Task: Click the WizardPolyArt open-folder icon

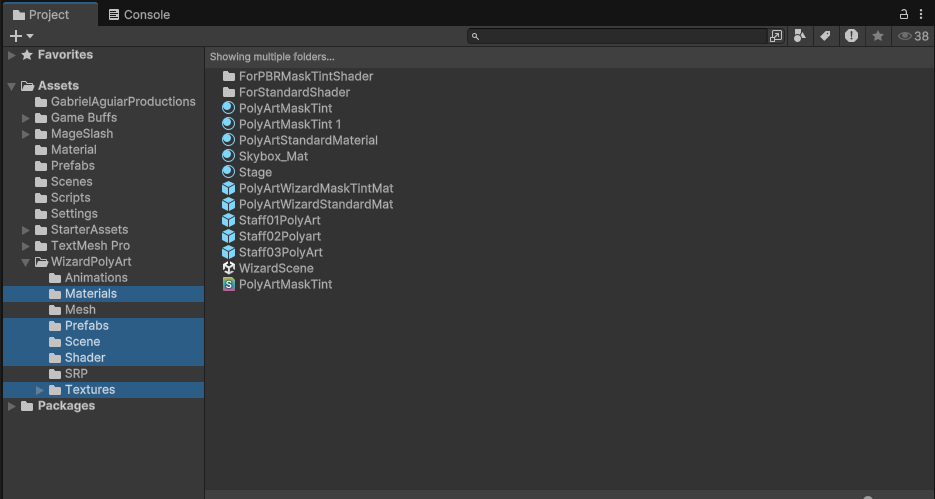Action: (x=41, y=262)
